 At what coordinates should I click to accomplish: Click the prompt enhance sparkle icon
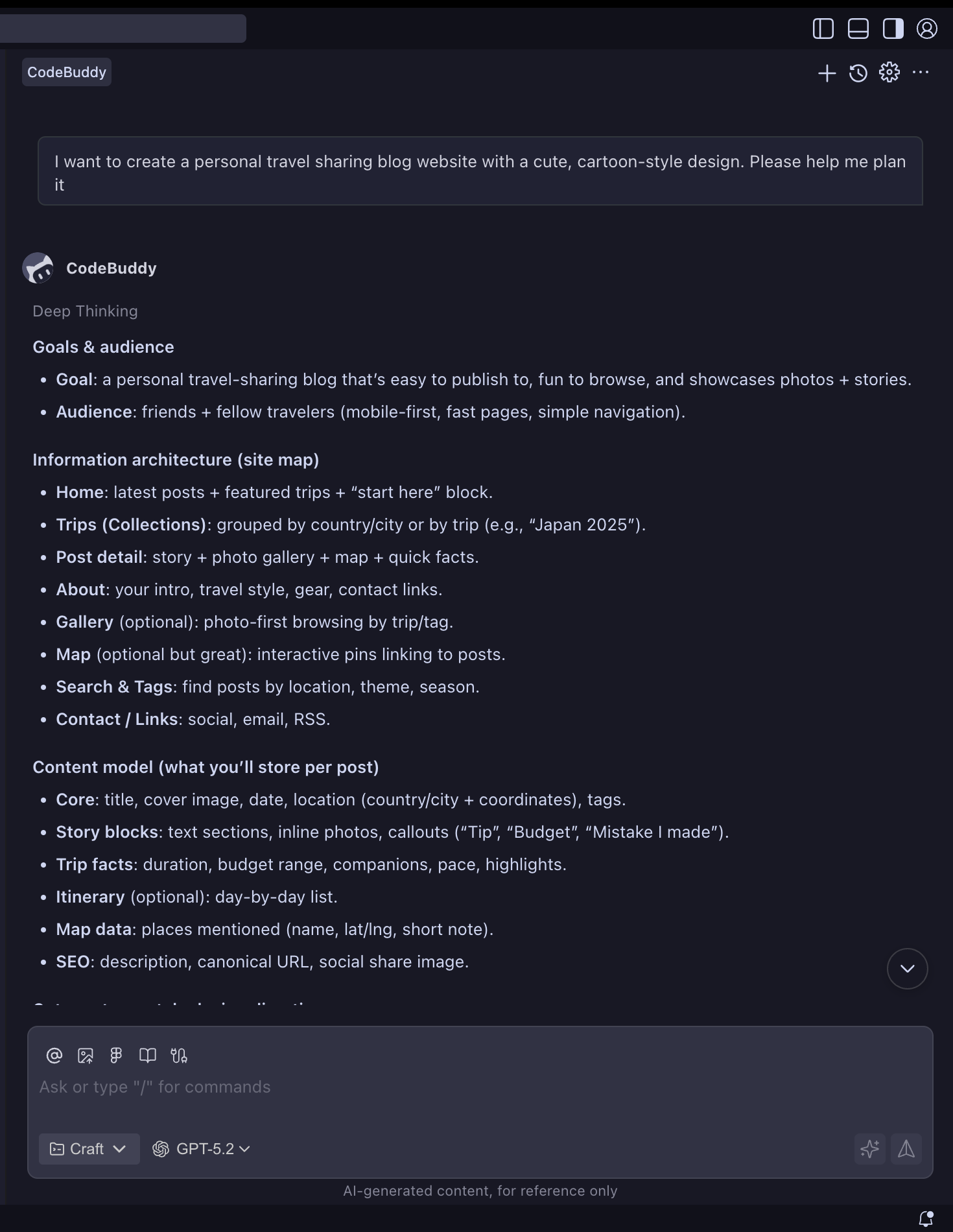(870, 1148)
